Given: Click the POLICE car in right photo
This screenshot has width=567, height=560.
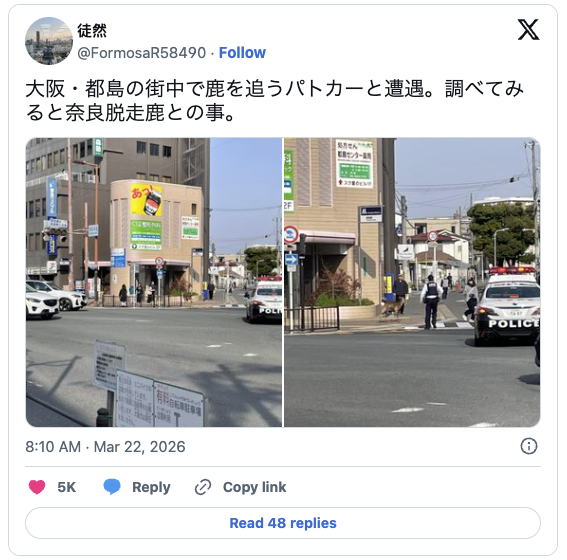Looking at the screenshot, I should click(x=508, y=306).
